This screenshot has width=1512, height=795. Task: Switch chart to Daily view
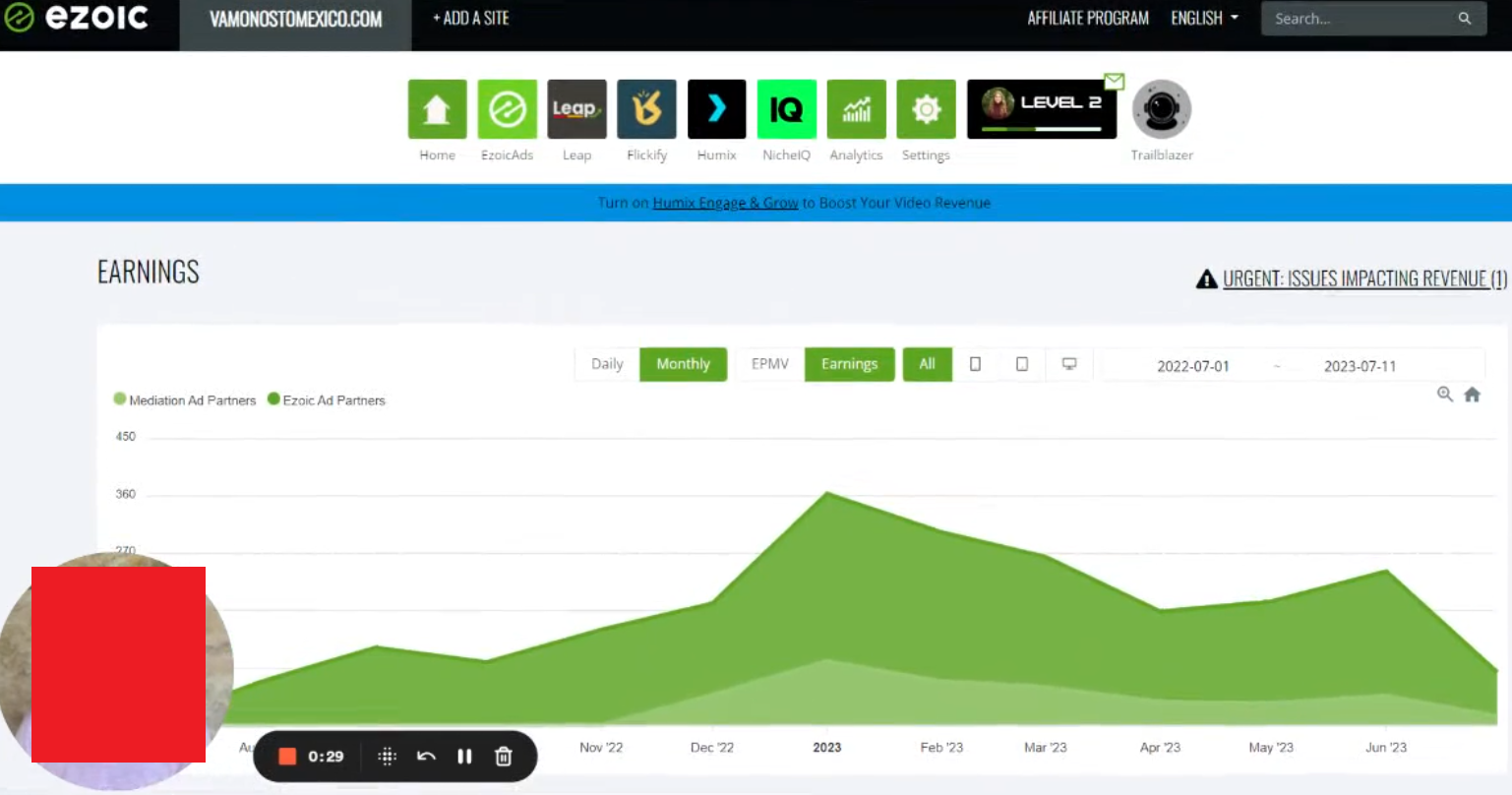click(x=607, y=364)
